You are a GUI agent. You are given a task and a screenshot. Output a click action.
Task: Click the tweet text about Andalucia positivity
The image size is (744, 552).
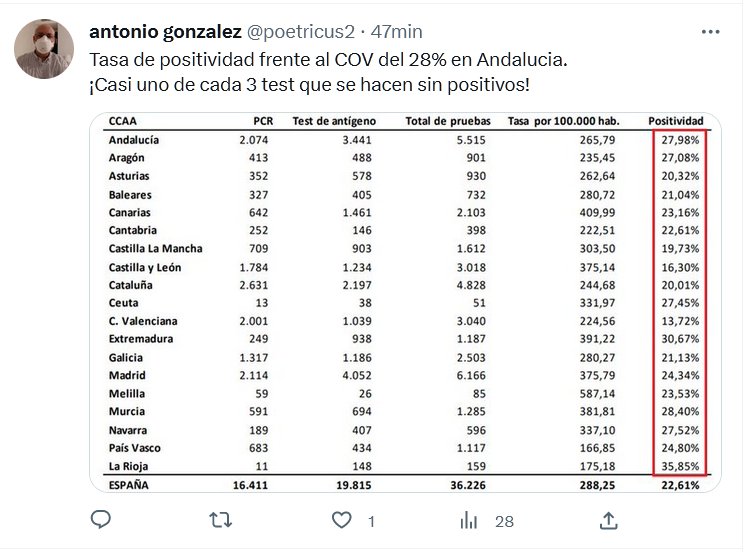coord(328,59)
